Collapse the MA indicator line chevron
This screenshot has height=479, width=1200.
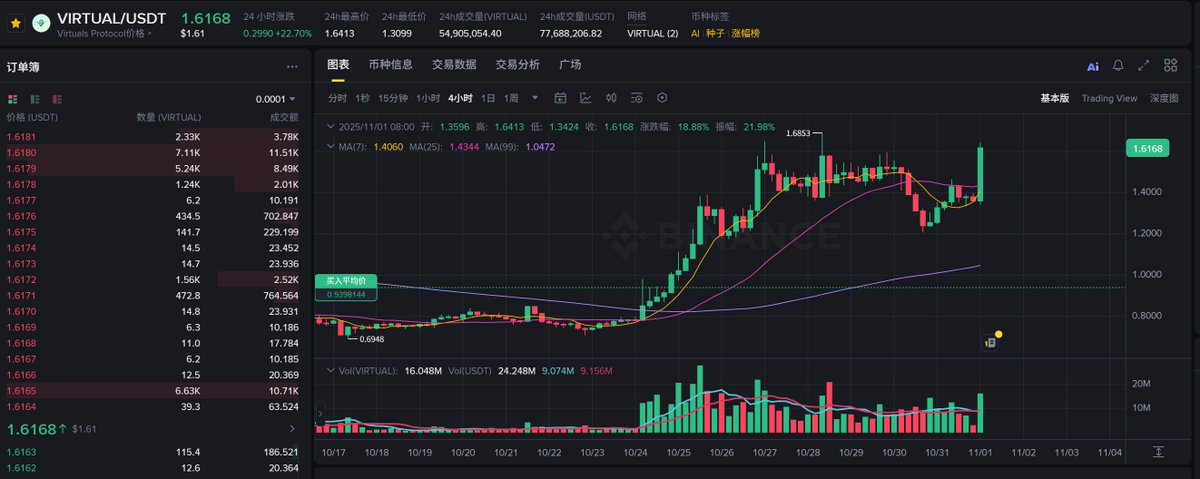[x=332, y=146]
